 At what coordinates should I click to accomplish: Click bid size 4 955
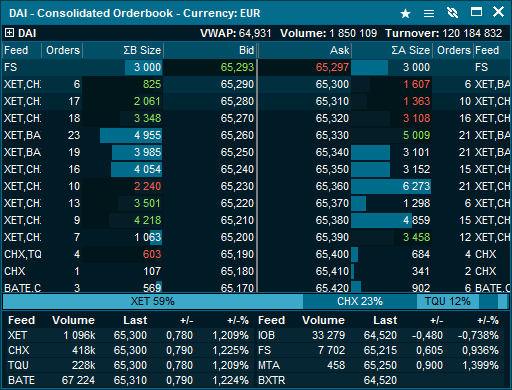point(148,135)
